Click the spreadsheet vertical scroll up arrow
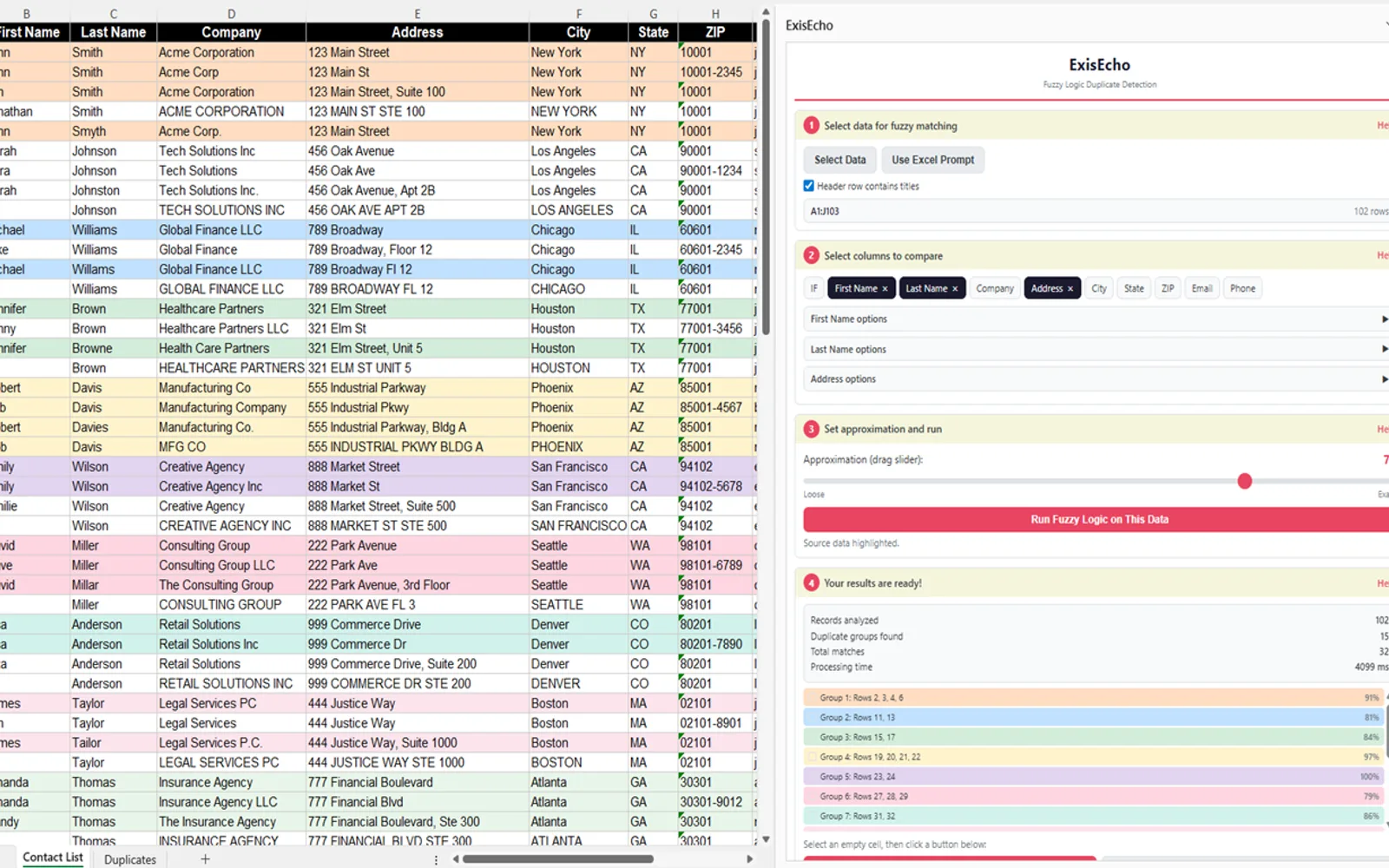Viewport: 1389px width, 868px height. pyautogui.click(x=766, y=12)
